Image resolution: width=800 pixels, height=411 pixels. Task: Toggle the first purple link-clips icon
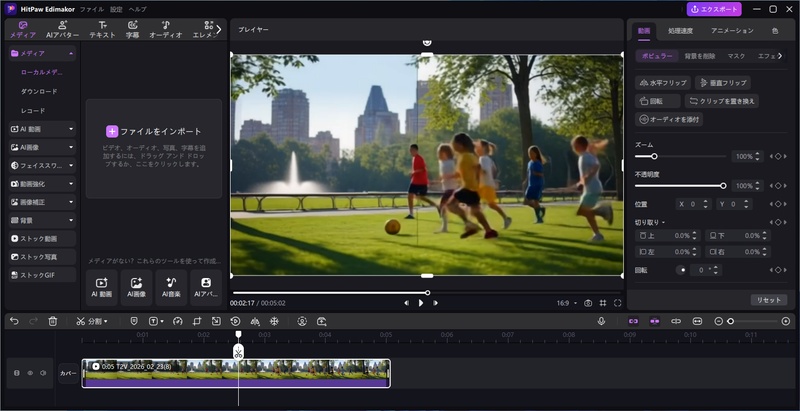pos(633,321)
